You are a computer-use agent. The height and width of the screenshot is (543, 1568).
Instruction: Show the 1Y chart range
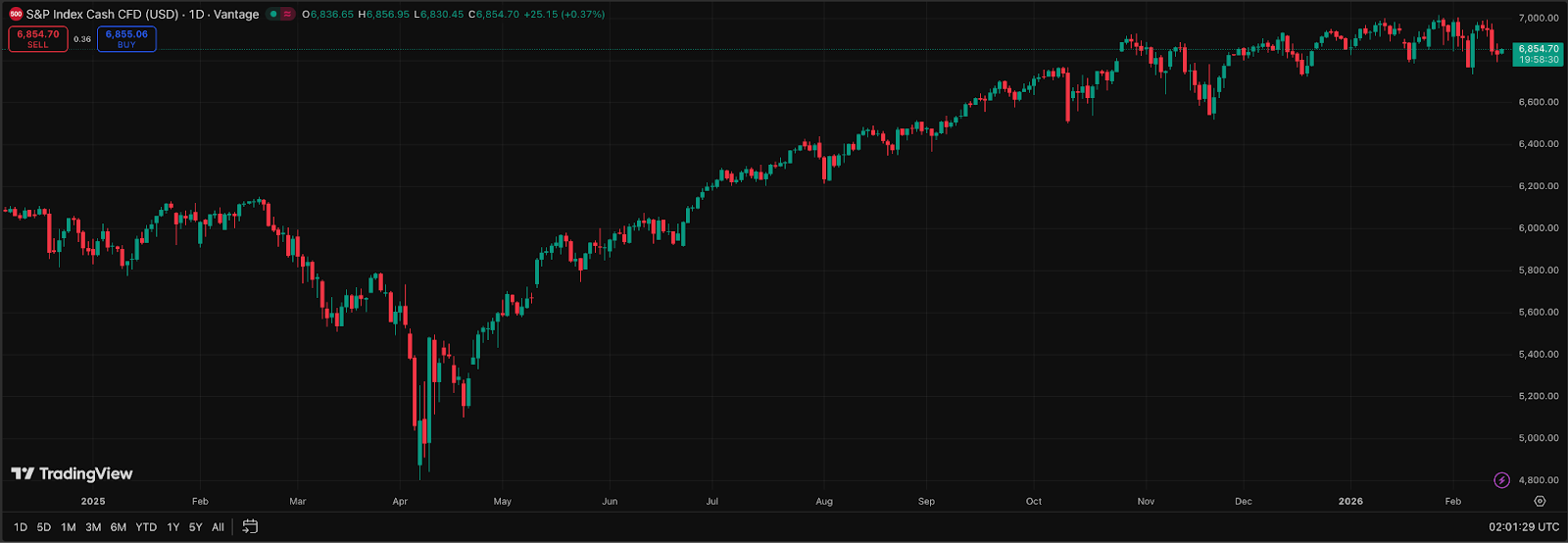tap(173, 527)
